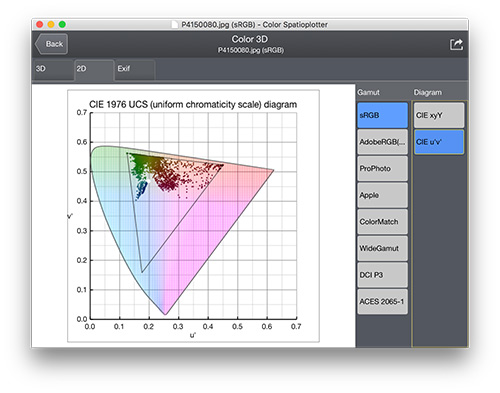500x393 pixels.
Task: Switch to the 3D tab
Action: [x=53, y=69]
